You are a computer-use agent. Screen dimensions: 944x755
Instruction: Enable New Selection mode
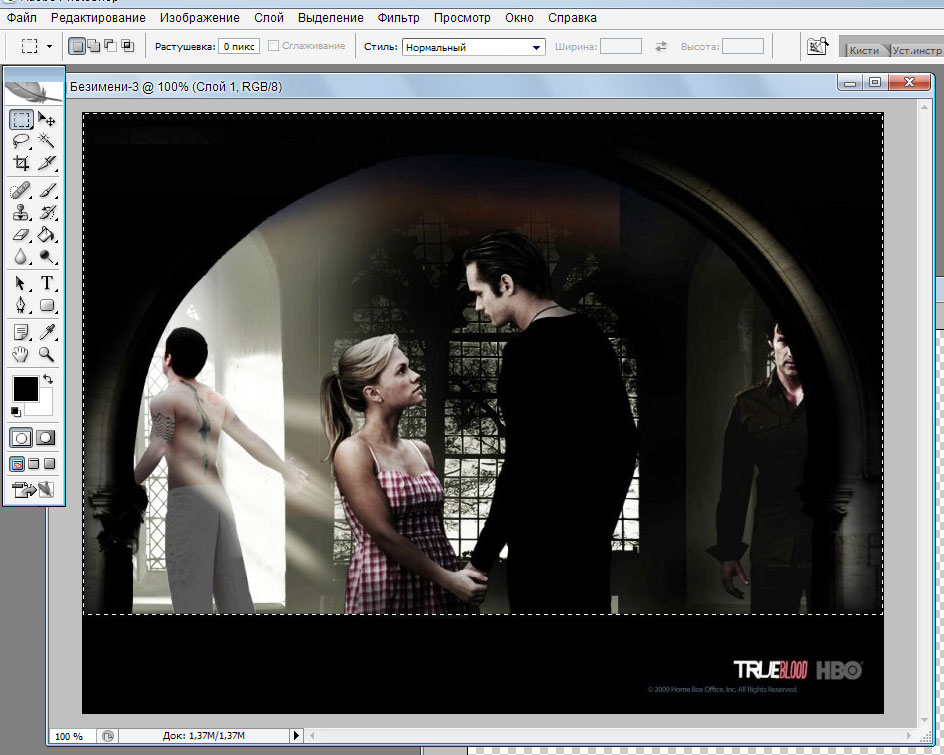point(76,46)
